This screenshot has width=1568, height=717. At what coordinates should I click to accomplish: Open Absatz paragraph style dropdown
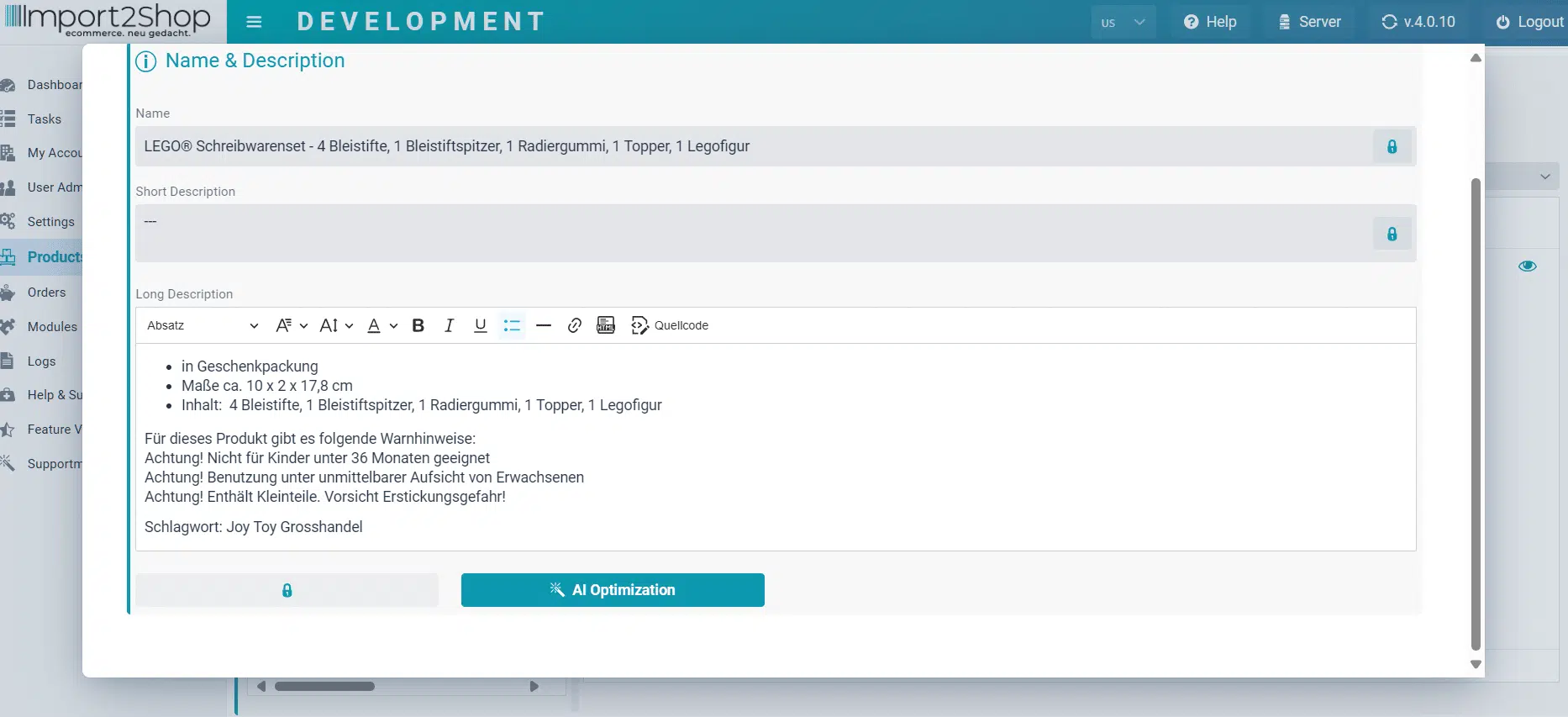coord(203,325)
